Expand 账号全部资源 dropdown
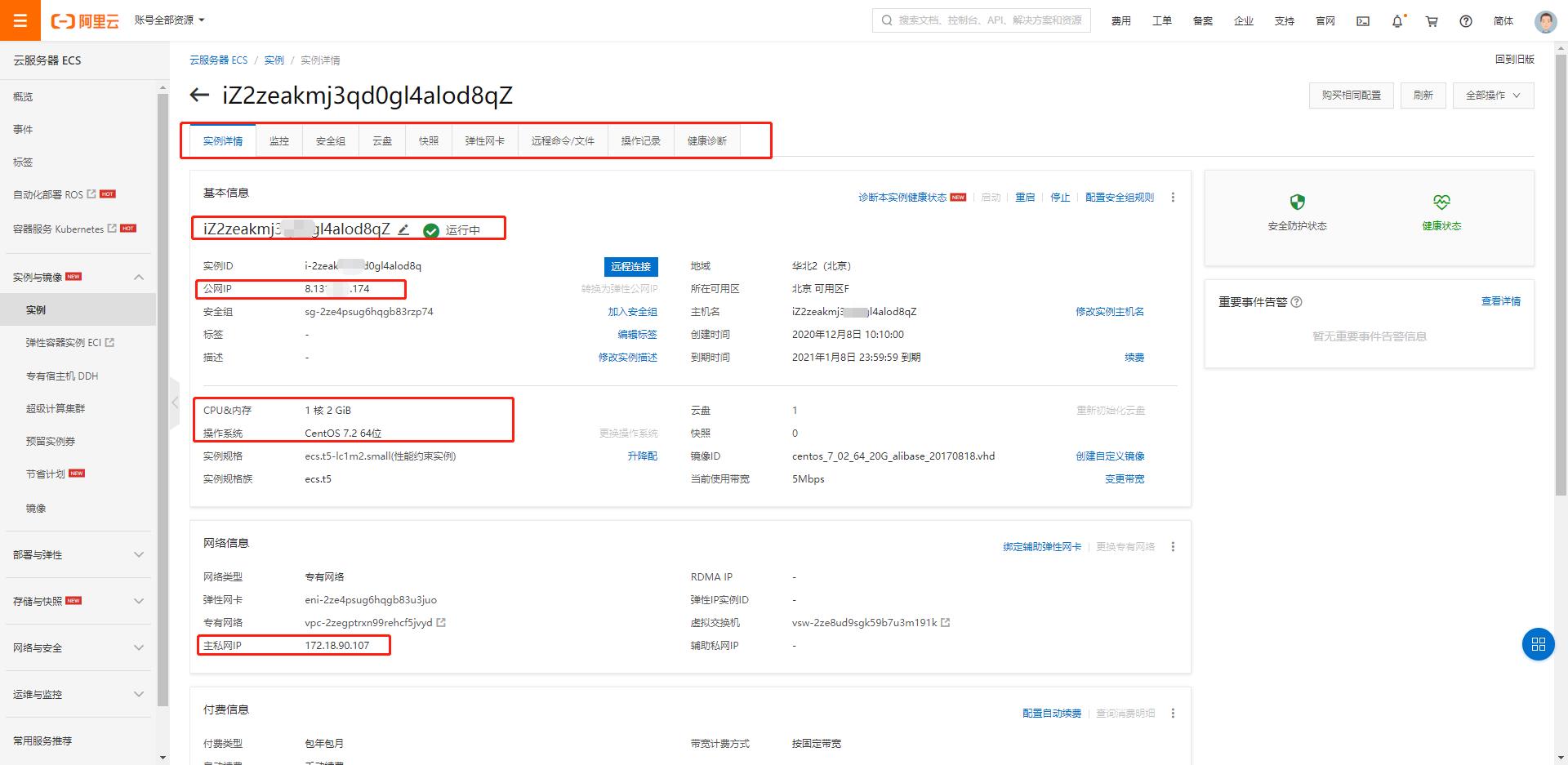 [x=169, y=20]
